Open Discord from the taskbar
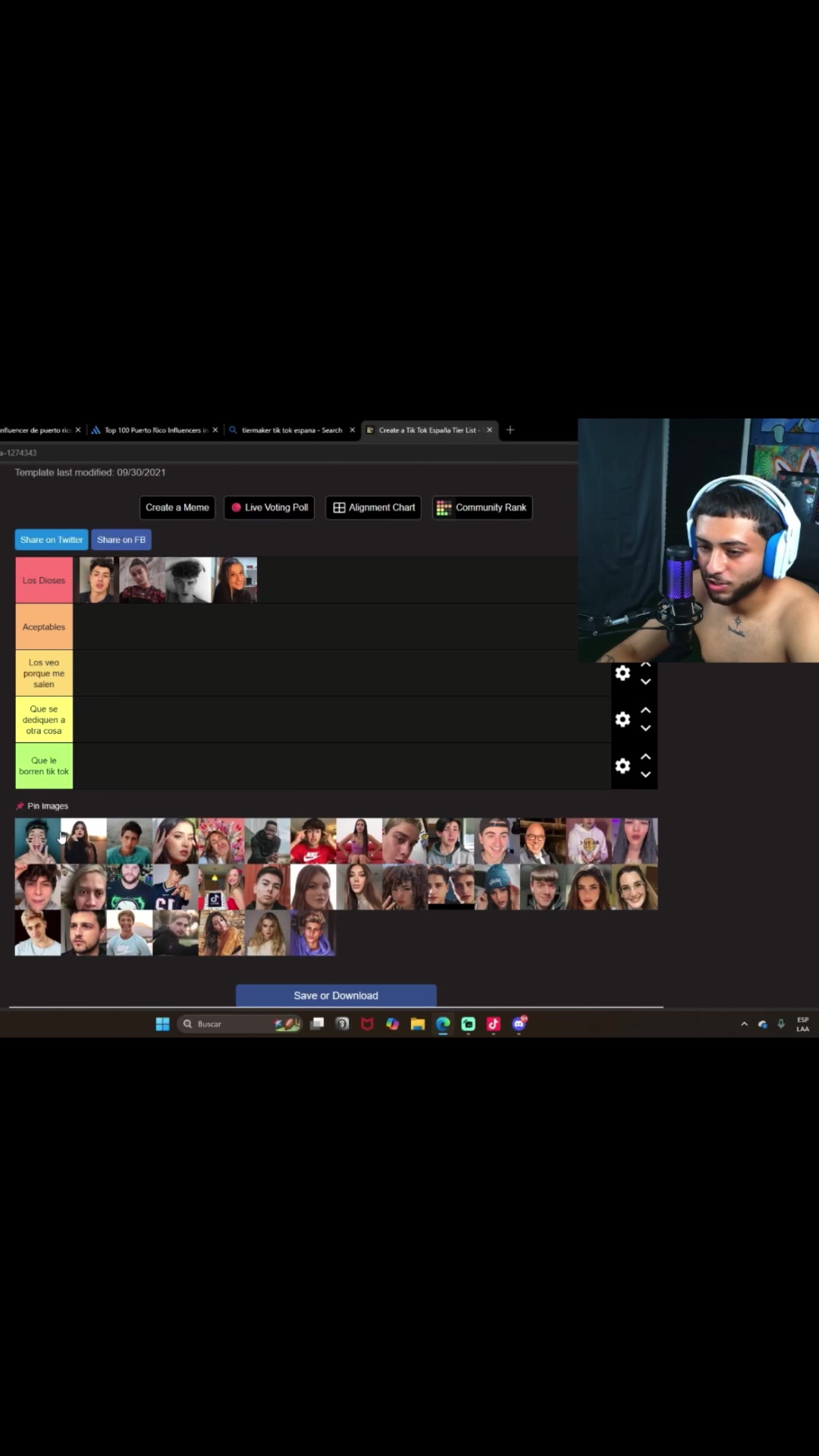Viewport: 819px width, 1456px height. click(519, 1025)
